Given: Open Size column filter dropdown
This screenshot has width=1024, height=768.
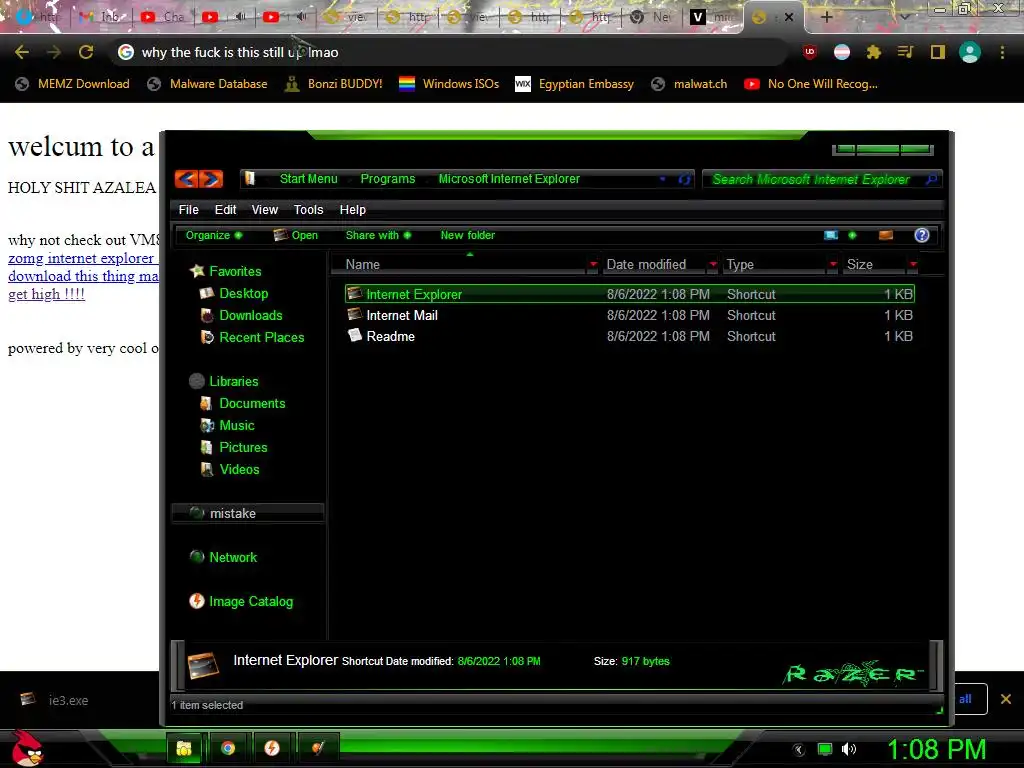Looking at the screenshot, I should click(913, 264).
